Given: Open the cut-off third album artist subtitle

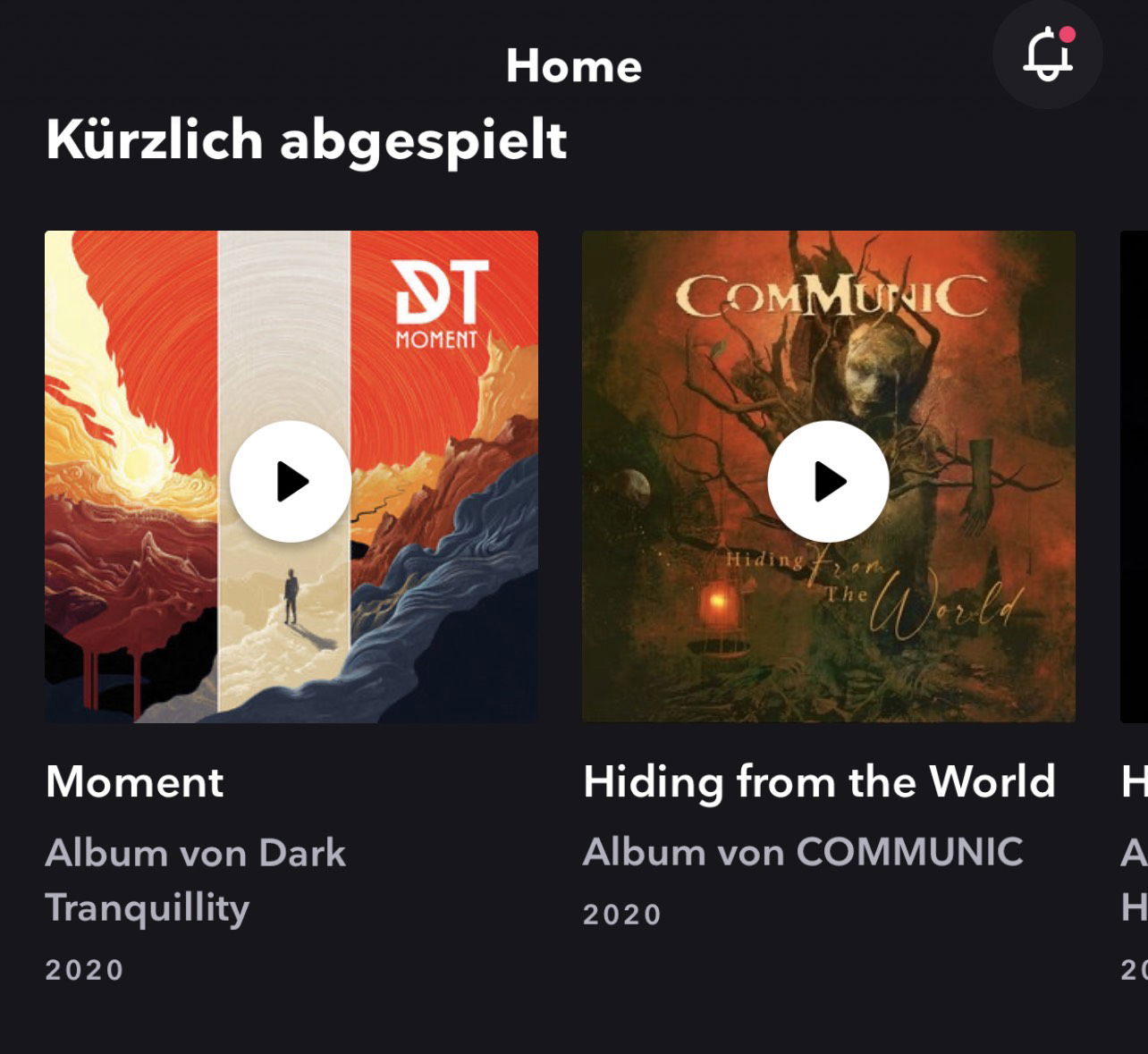Looking at the screenshot, I should 1135,881.
